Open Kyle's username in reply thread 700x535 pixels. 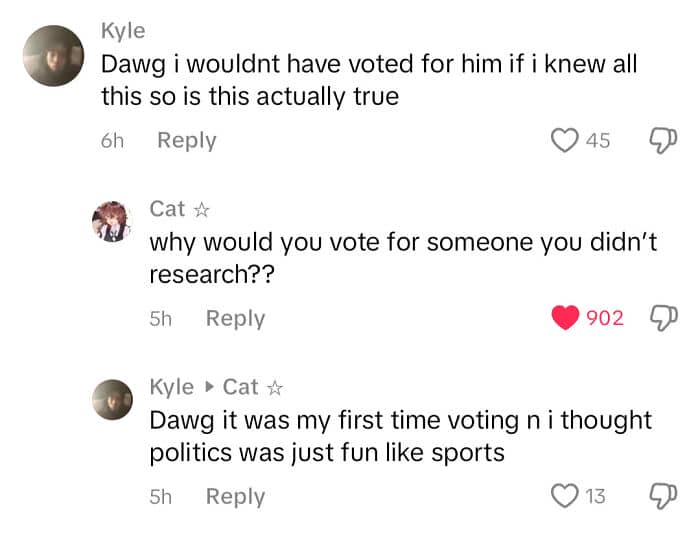171,387
